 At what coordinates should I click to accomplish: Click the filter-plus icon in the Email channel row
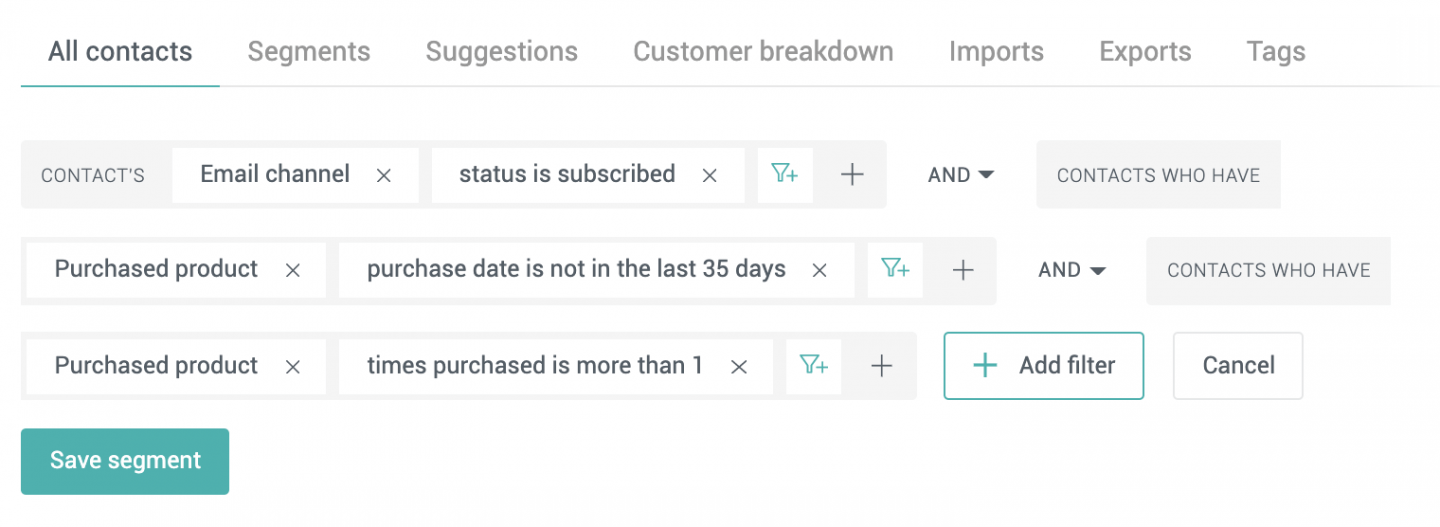785,175
